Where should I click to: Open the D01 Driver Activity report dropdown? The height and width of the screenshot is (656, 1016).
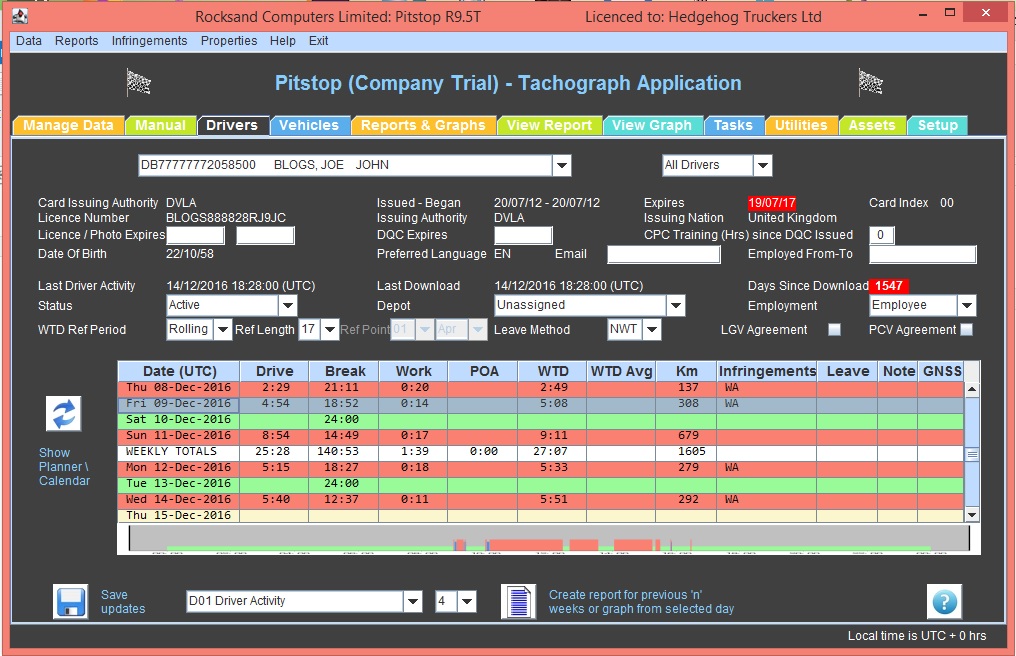pyautogui.click(x=413, y=602)
